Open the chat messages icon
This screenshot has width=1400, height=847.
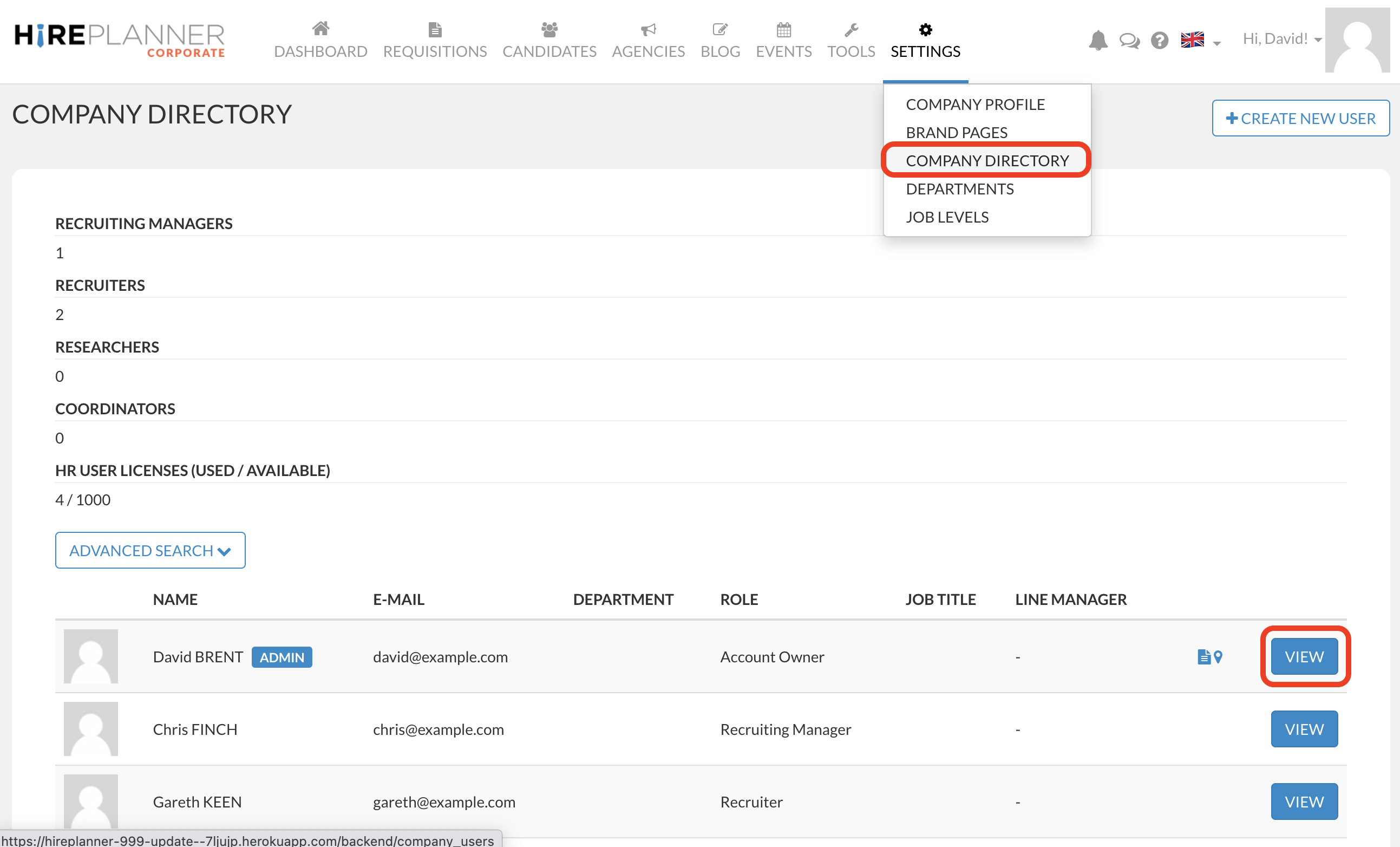click(1129, 41)
